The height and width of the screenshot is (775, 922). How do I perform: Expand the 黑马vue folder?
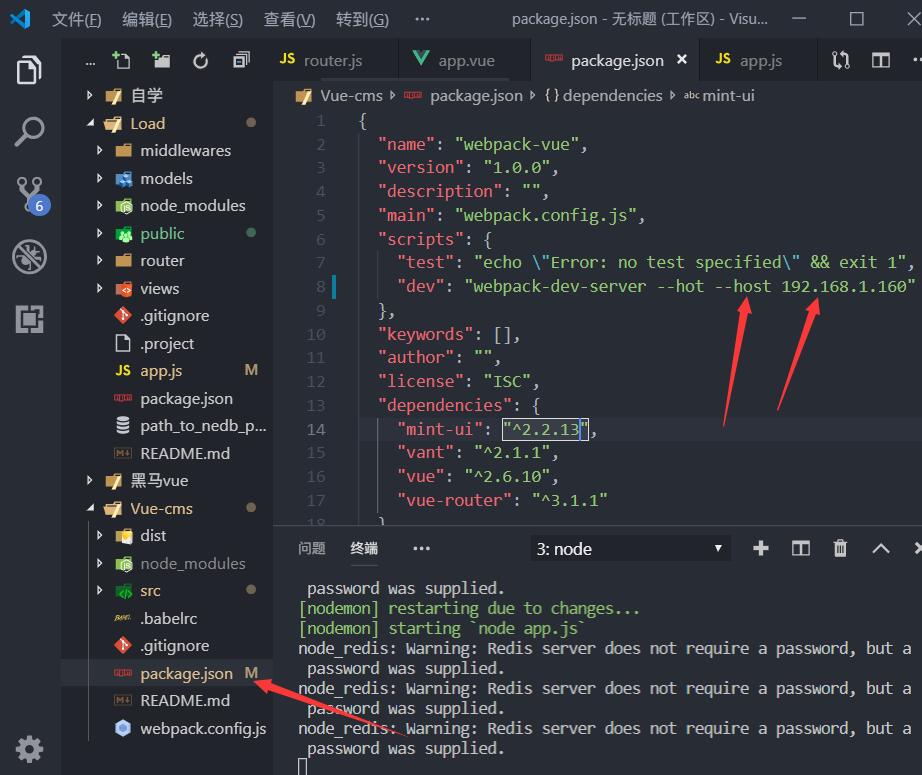pyautogui.click(x=159, y=481)
